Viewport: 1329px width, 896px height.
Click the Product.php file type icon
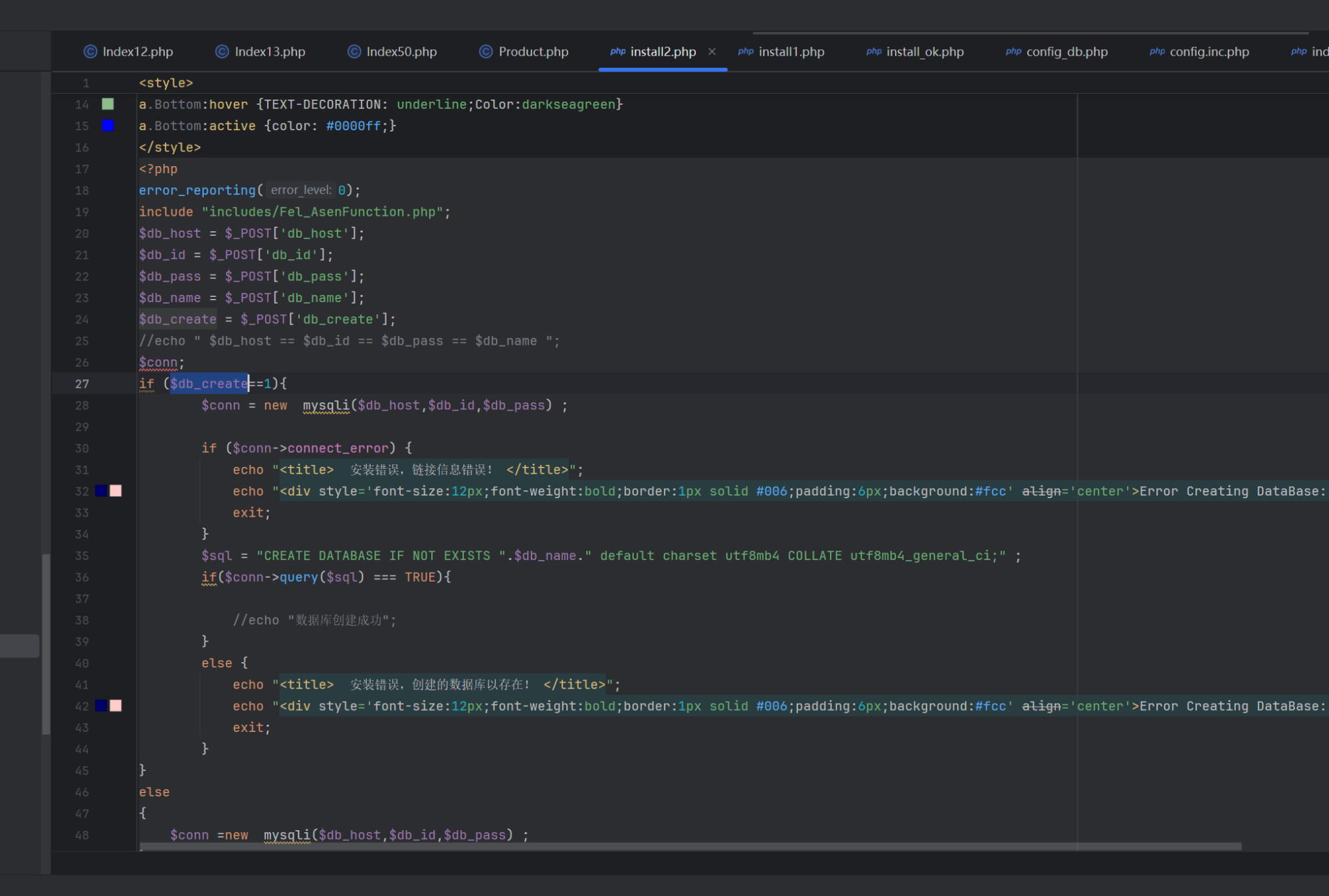tap(486, 52)
